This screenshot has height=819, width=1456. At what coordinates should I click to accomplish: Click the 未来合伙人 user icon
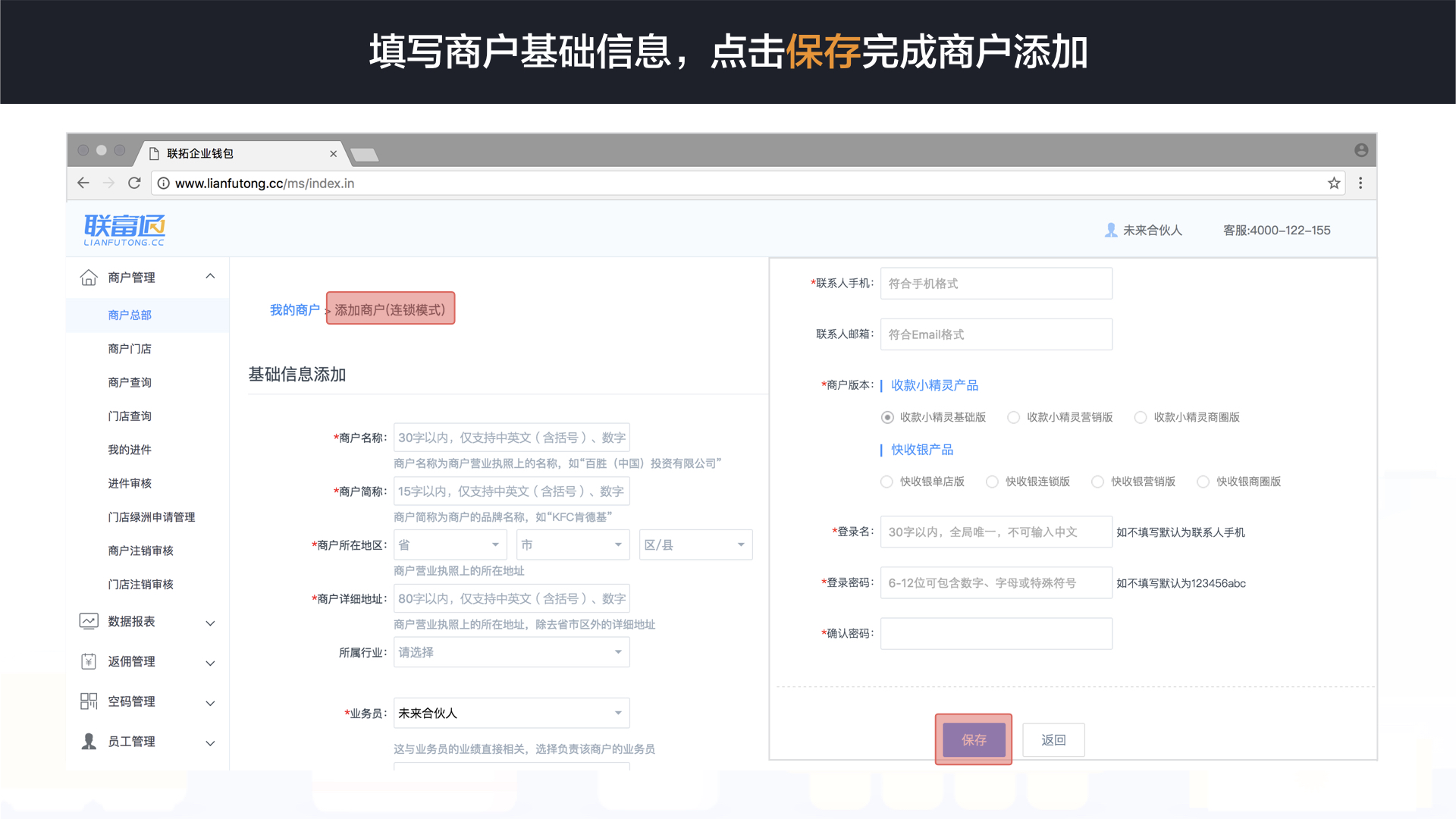(1111, 230)
